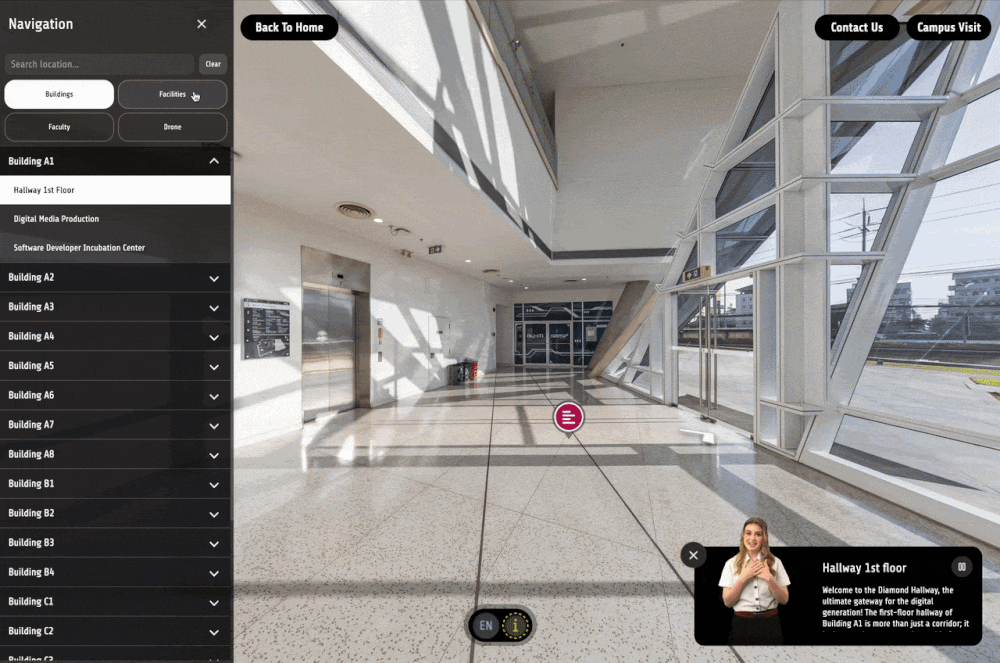Close the Hallway 1st floor info card
This screenshot has height=663, width=1000.
[693, 555]
